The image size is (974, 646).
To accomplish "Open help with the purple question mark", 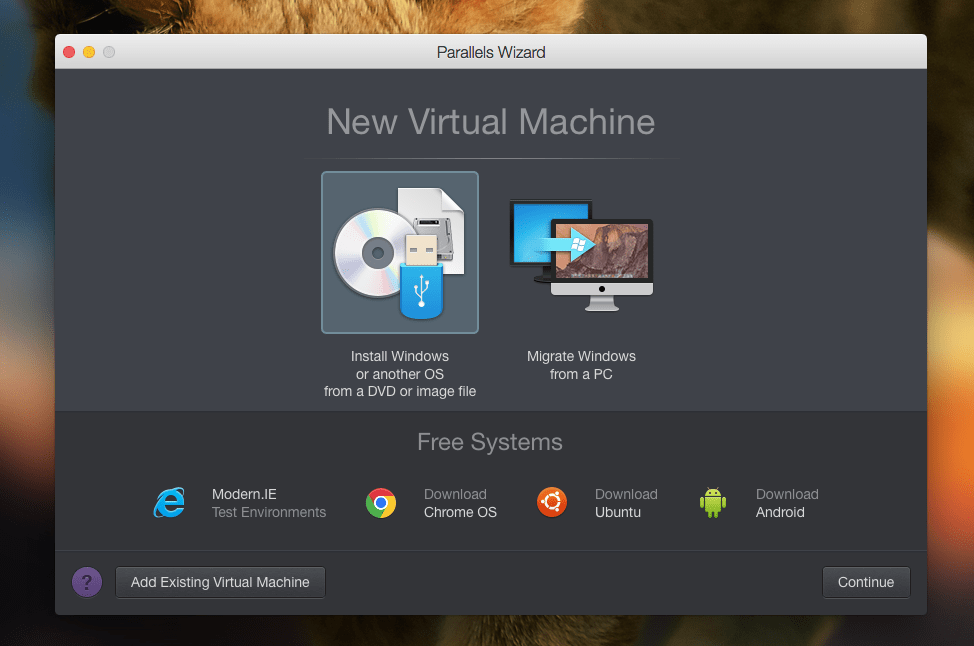I will point(87,582).
